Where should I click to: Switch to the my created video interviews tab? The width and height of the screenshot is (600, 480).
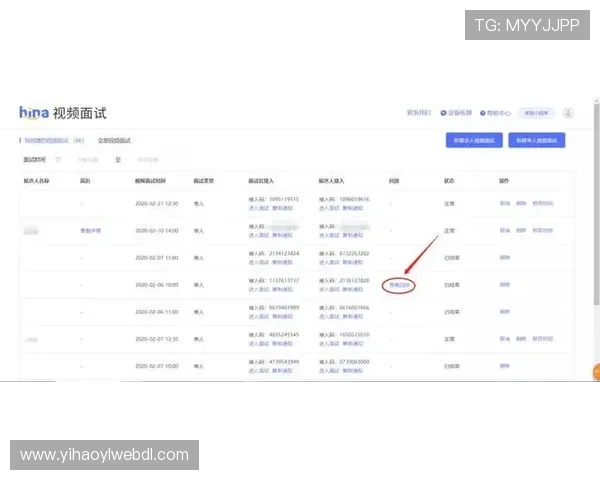pyautogui.click(x=52, y=140)
